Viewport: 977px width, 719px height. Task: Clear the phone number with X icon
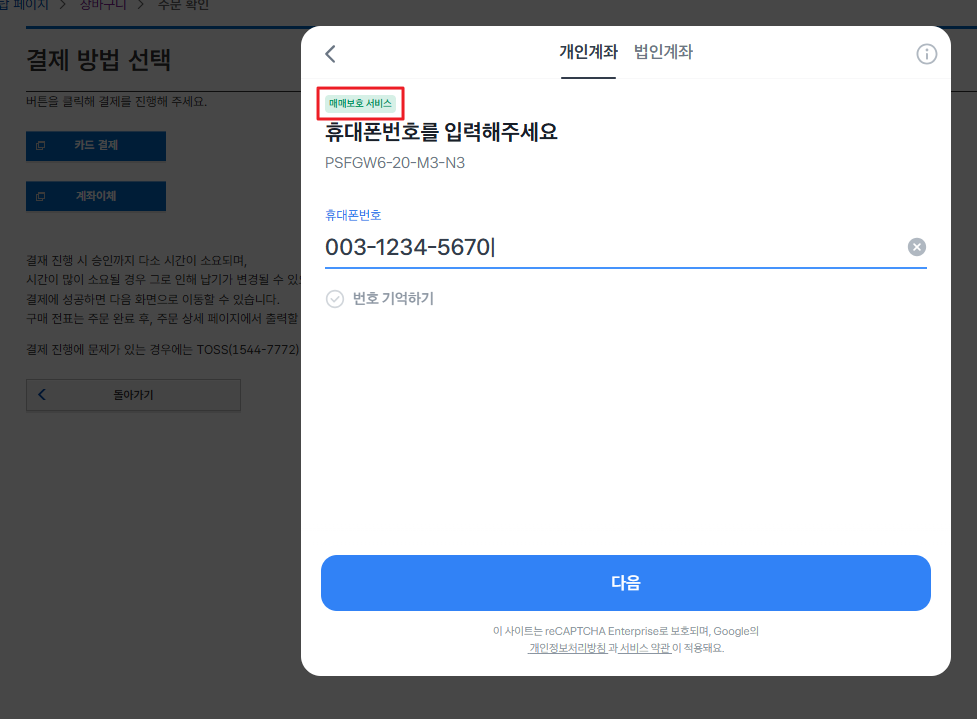tap(916, 247)
